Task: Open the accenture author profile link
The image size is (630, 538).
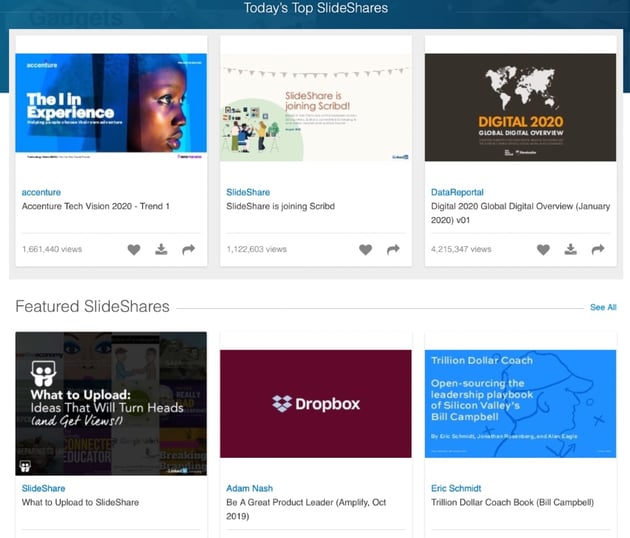Action: [42, 192]
